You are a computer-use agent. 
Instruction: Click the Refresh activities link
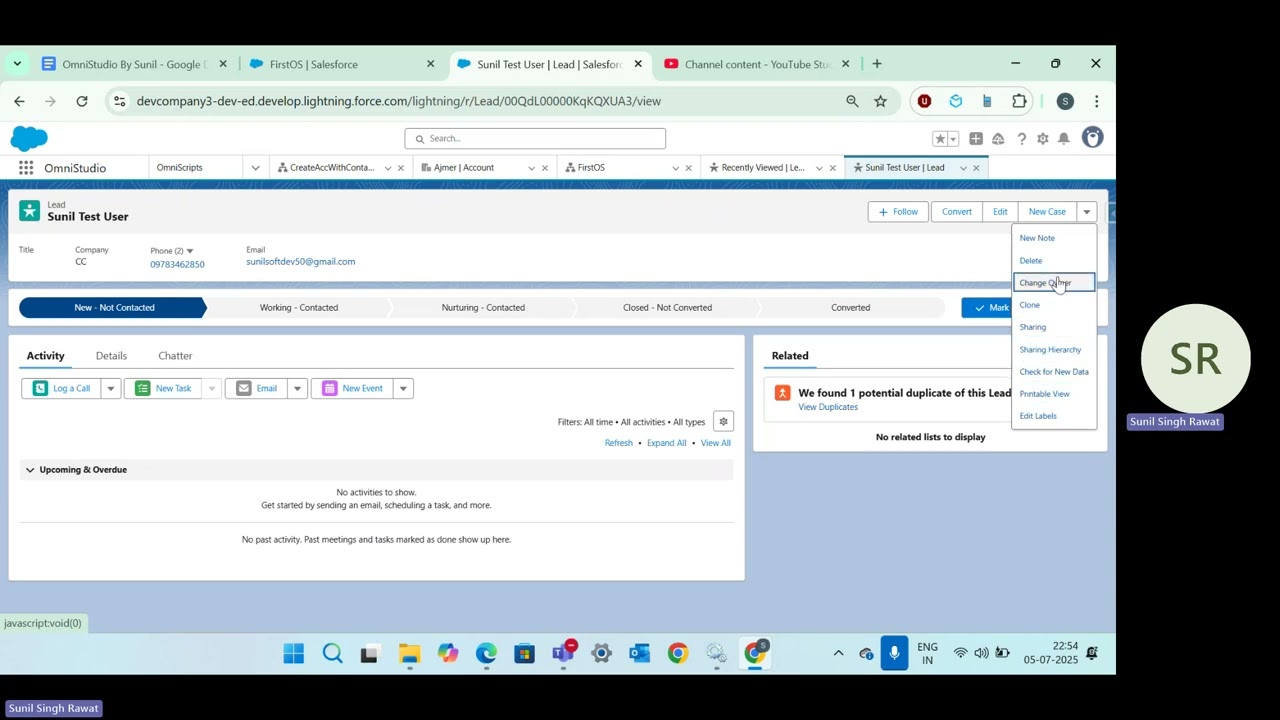[618, 443]
